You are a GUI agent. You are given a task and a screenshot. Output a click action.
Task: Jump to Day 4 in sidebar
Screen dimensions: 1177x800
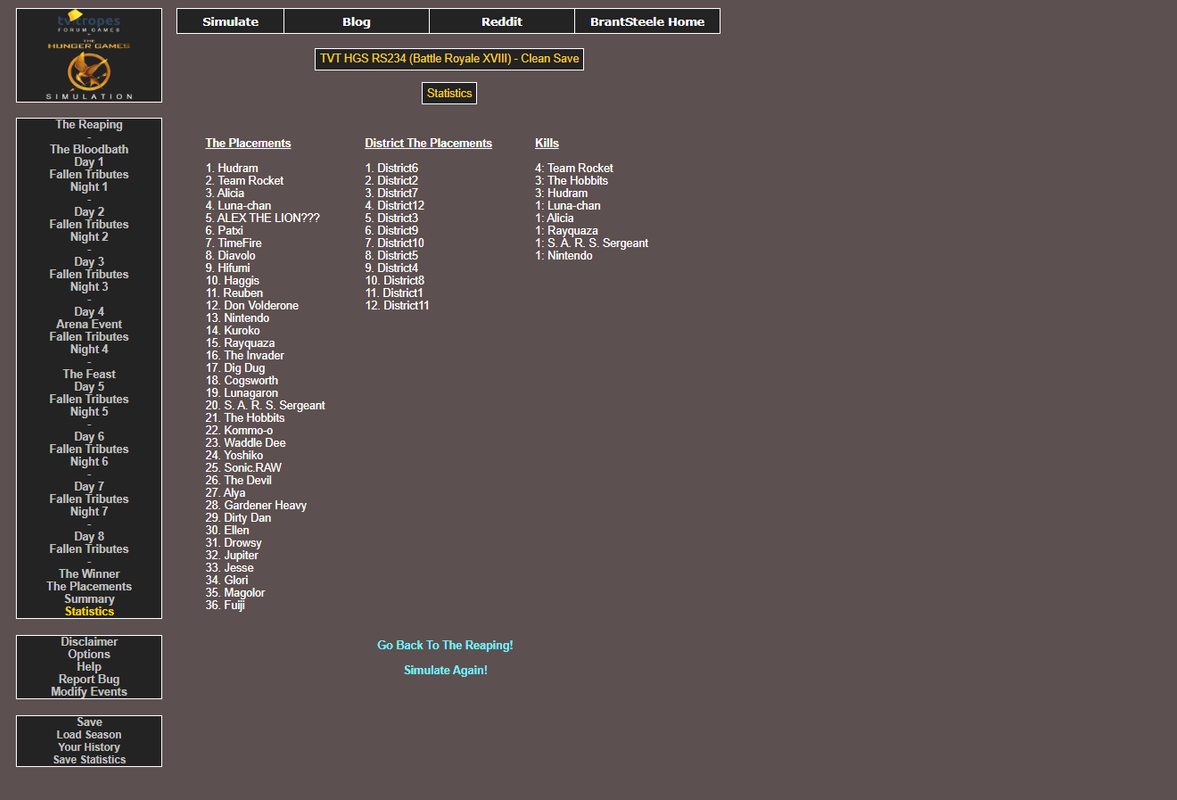click(x=89, y=311)
